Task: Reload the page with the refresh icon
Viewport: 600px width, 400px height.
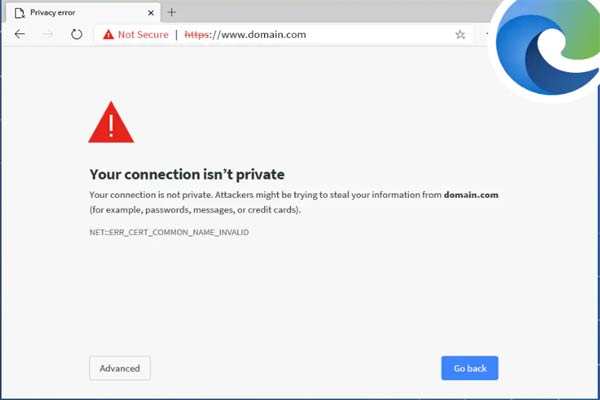Action: tap(77, 34)
